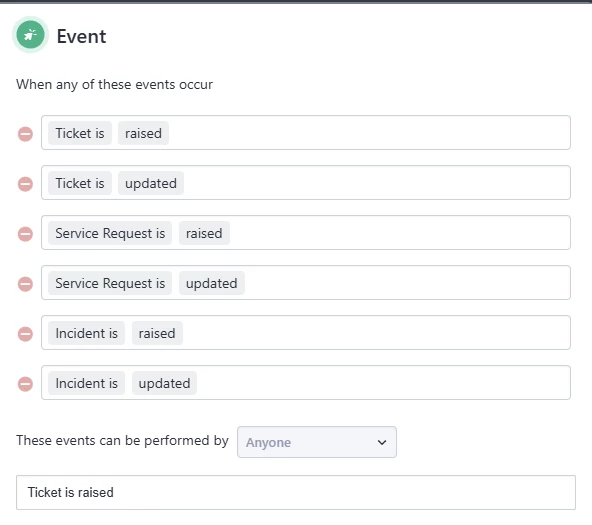Click the chevron arrow in the Anyone dropdown
The image size is (592, 525).
pyautogui.click(x=382, y=442)
